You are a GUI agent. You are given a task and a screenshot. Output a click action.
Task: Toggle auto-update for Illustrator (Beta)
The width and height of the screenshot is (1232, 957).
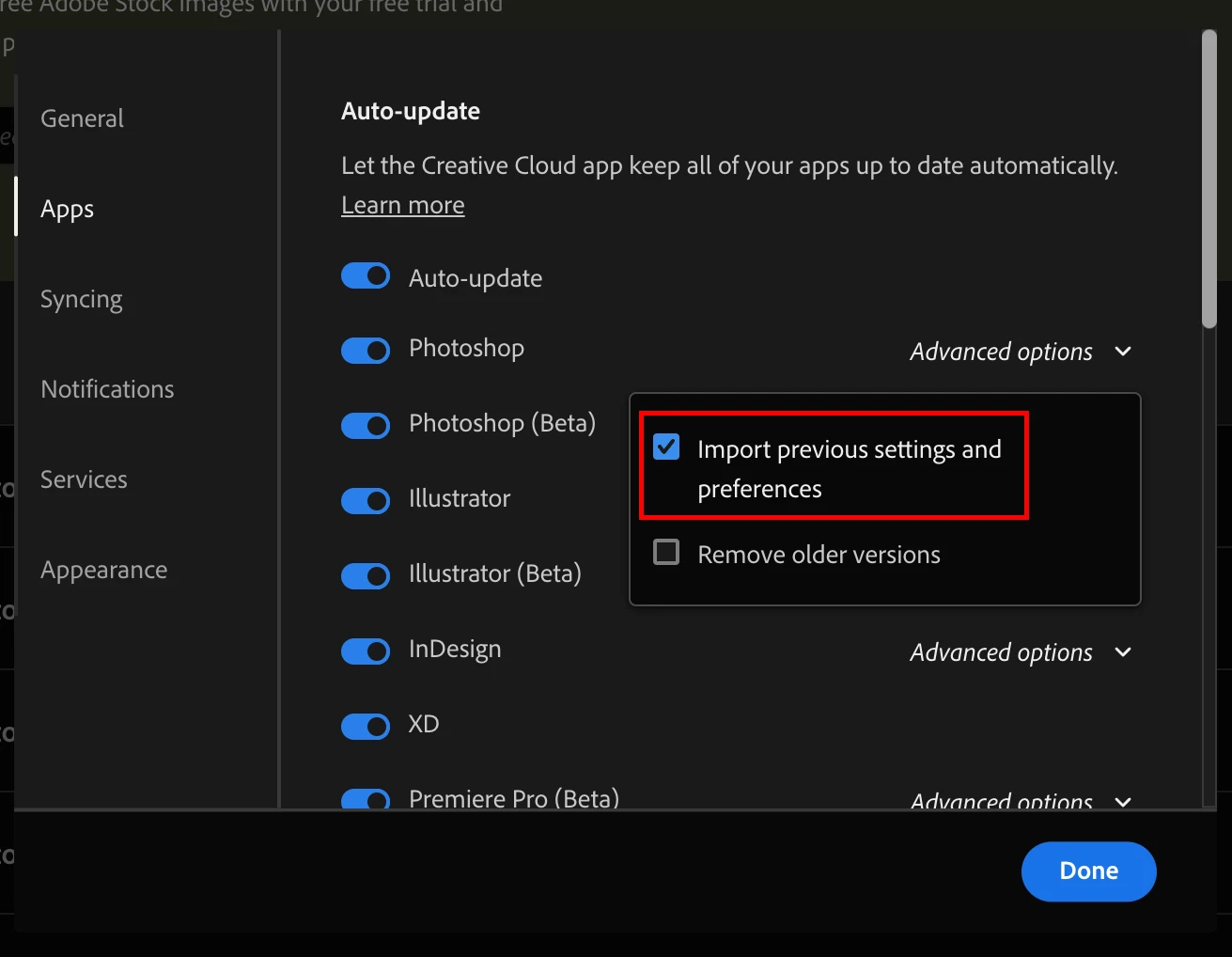[x=366, y=576]
